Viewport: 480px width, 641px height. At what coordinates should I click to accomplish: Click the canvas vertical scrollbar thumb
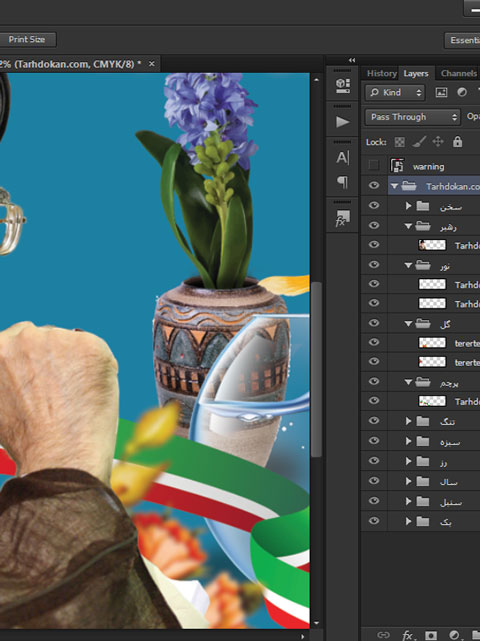click(316, 369)
